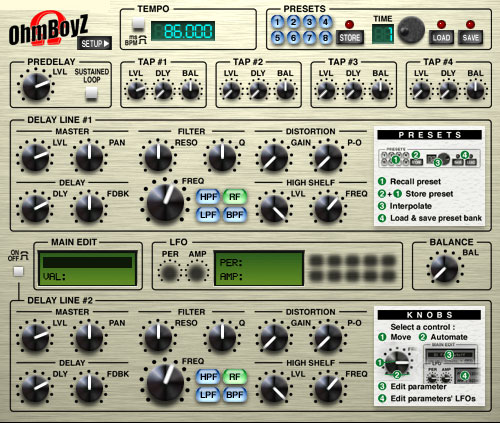Click the Main Edit VAL display
500x423 pixels.
[x=88, y=269]
